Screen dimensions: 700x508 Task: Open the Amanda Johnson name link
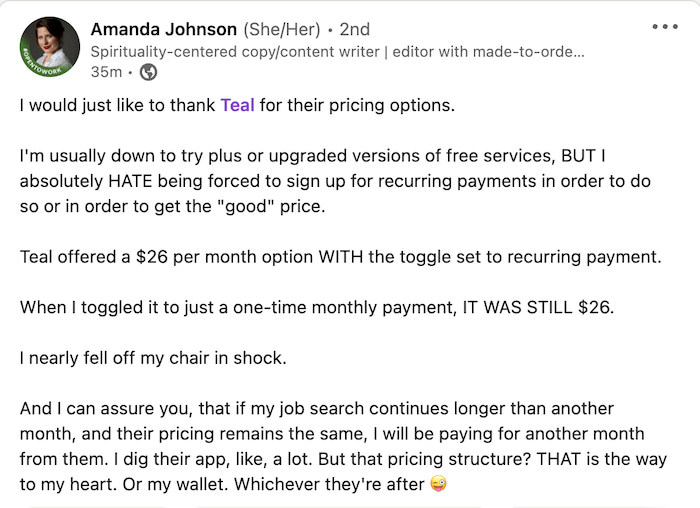(x=163, y=29)
